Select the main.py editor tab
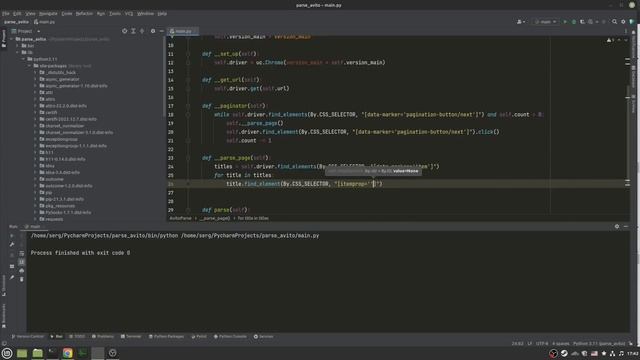The width and height of the screenshot is (640, 360). [x=182, y=31]
